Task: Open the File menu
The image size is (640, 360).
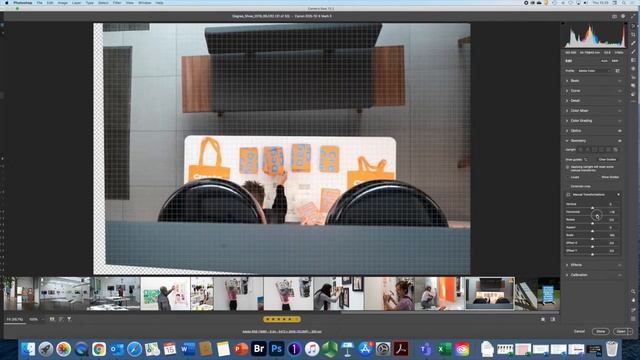Action: [40, 3]
